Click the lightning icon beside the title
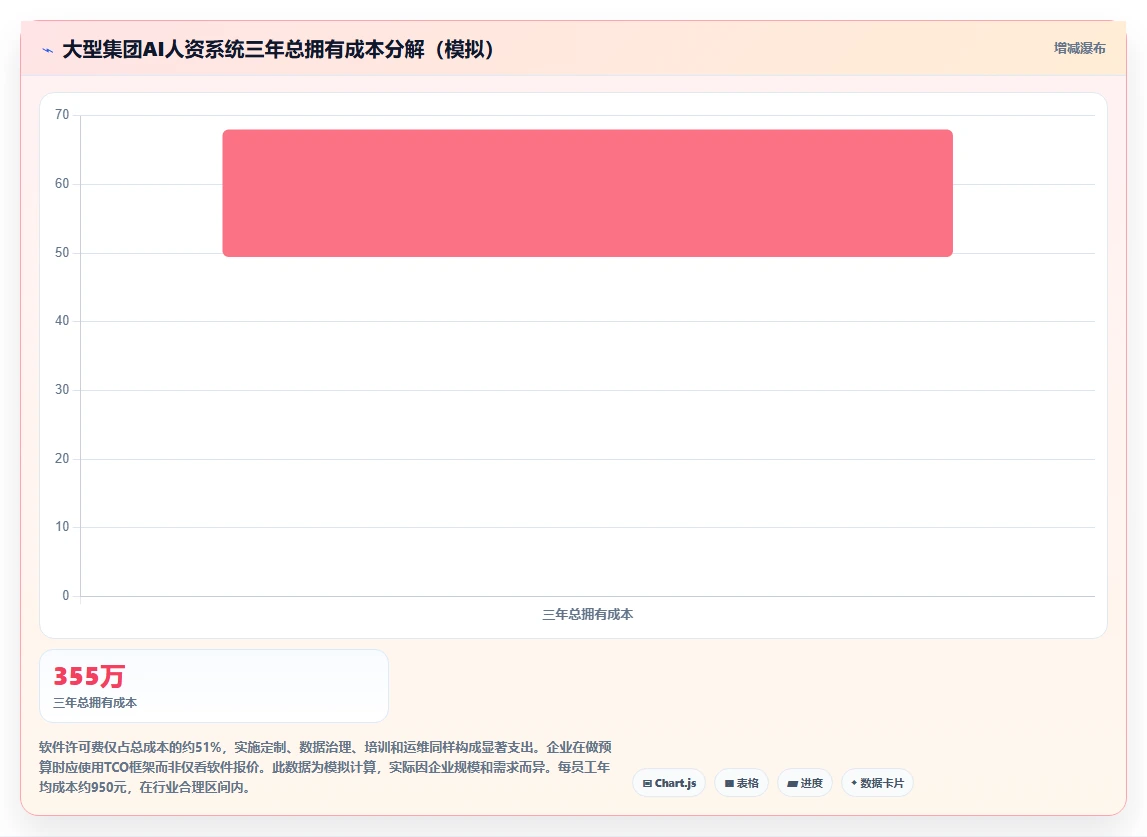The image size is (1147, 837). click(x=48, y=50)
